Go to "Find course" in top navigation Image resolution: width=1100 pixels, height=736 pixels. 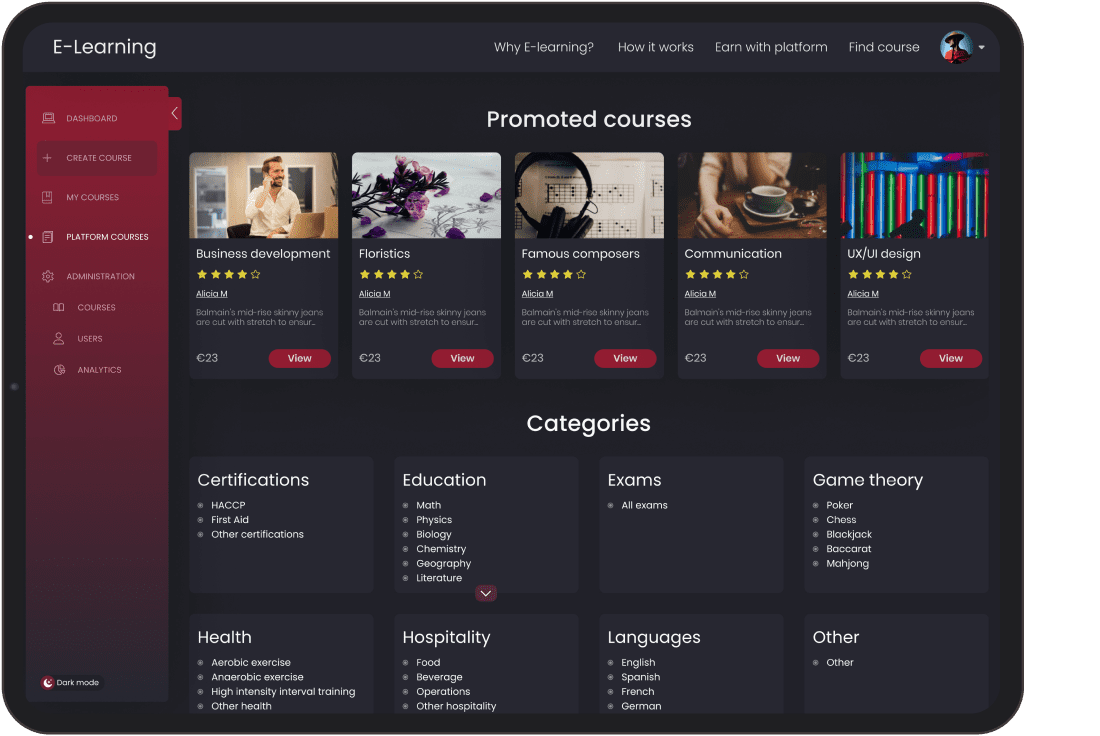click(x=884, y=47)
